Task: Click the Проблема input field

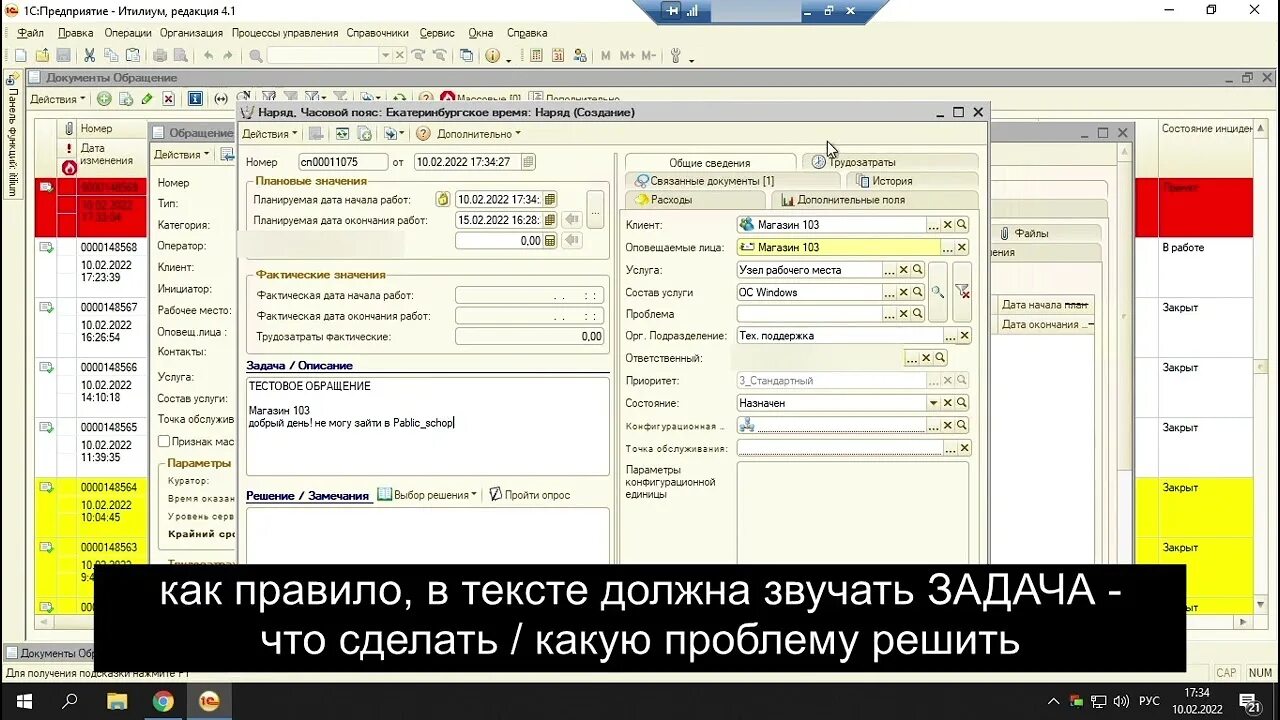Action: 809,314
